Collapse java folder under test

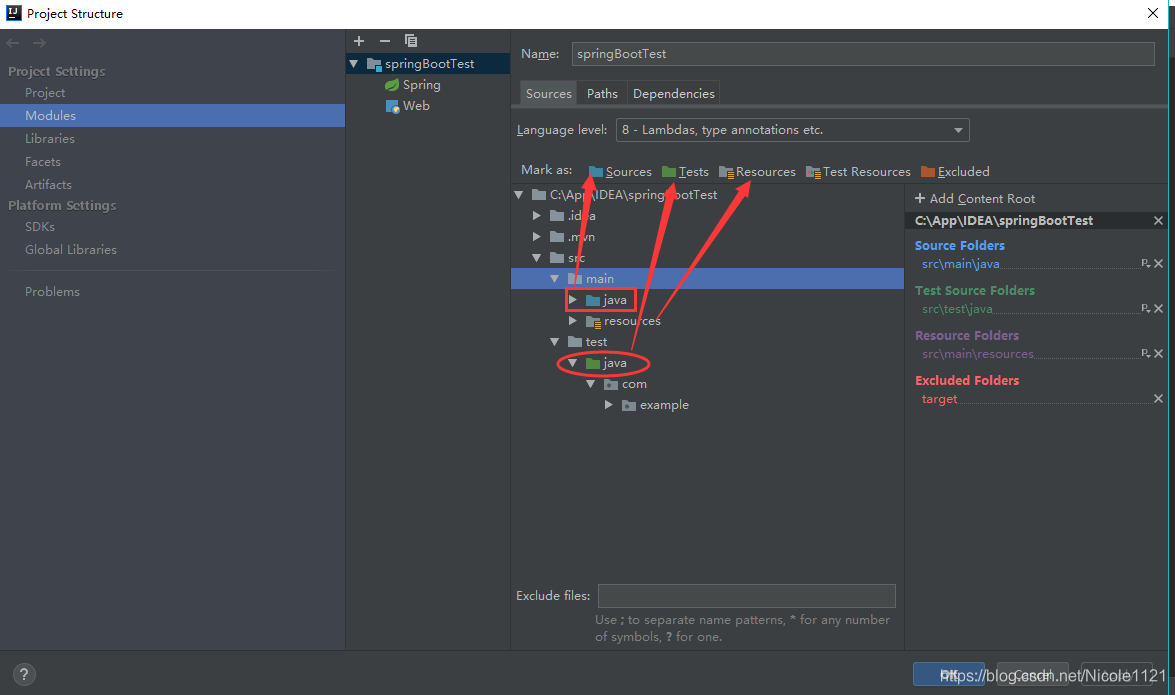tap(573, 363)
